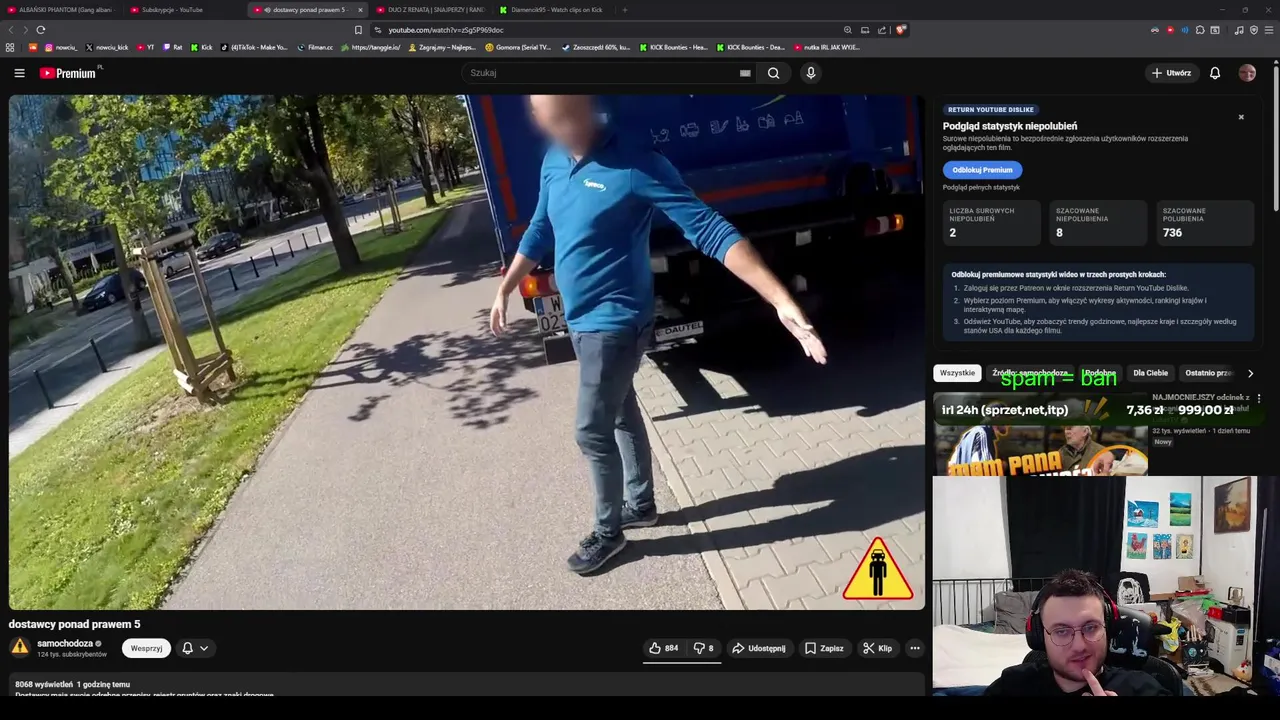The height and width of the screenshot is (720, 1280).
Task: Open the zoom magnifier icon in address bar
Action: [848, 30]
